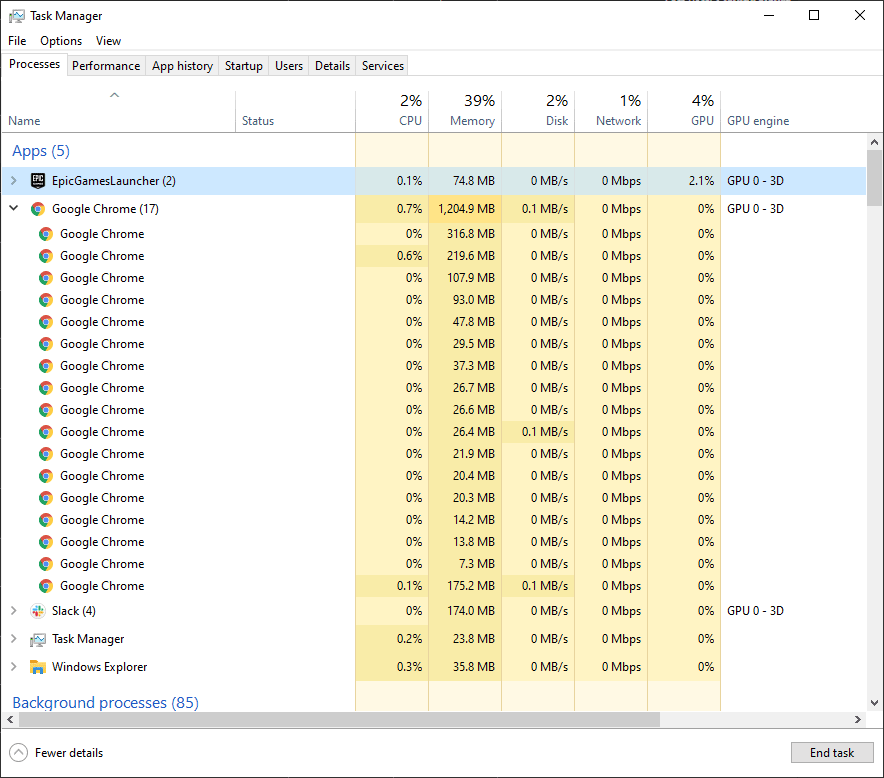884x778 pixels.
Task: Collapse the Google Chrome (17) process group
Action: 14,209
